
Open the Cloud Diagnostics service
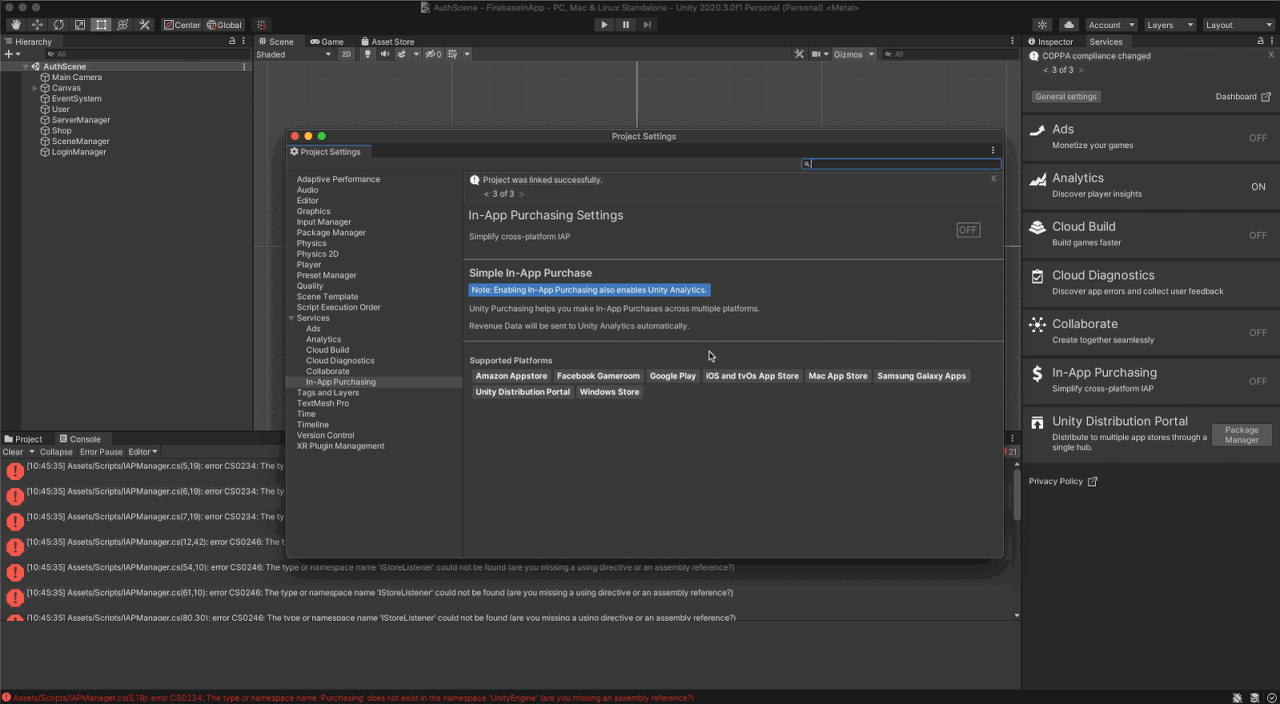click(x=1150, y=283)
